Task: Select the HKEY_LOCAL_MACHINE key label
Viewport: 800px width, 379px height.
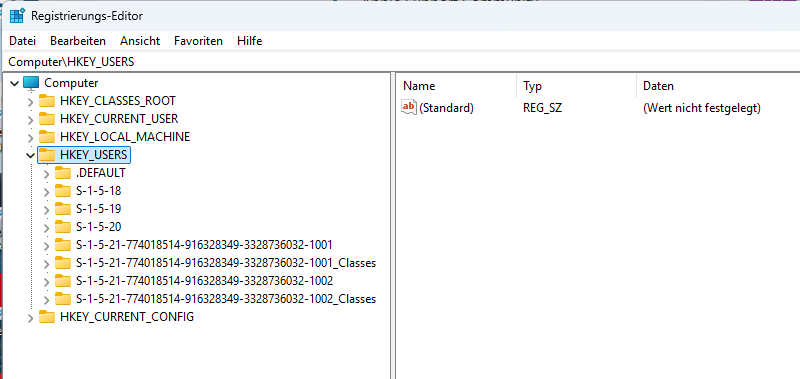Action: (x=125, y=137)
